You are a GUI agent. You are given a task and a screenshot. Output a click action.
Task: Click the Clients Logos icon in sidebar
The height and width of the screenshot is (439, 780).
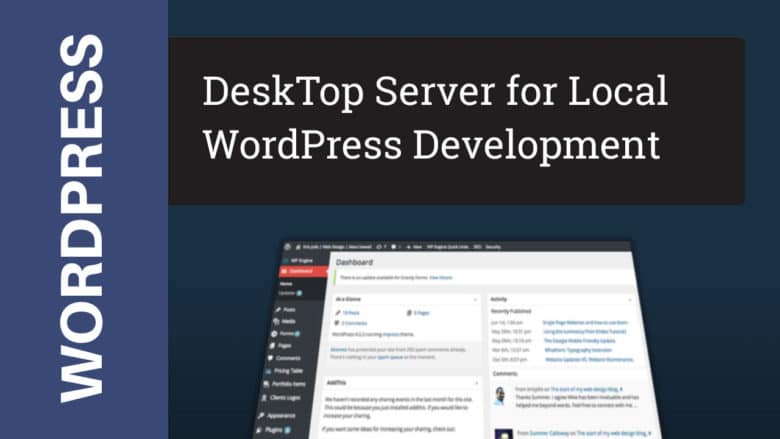coord(264,398)
